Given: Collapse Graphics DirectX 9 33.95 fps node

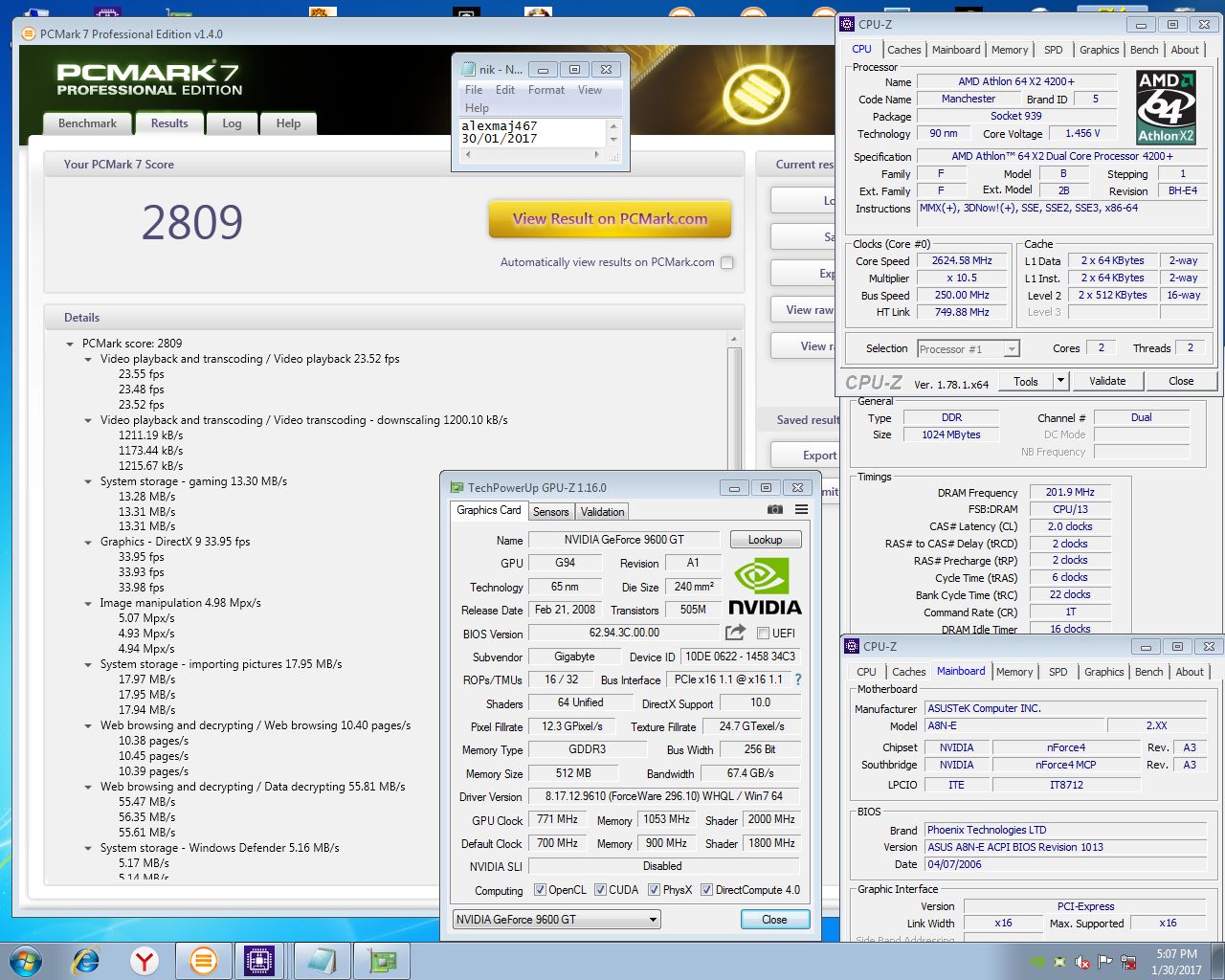Looking at the screenshot, I should [88, 542].
